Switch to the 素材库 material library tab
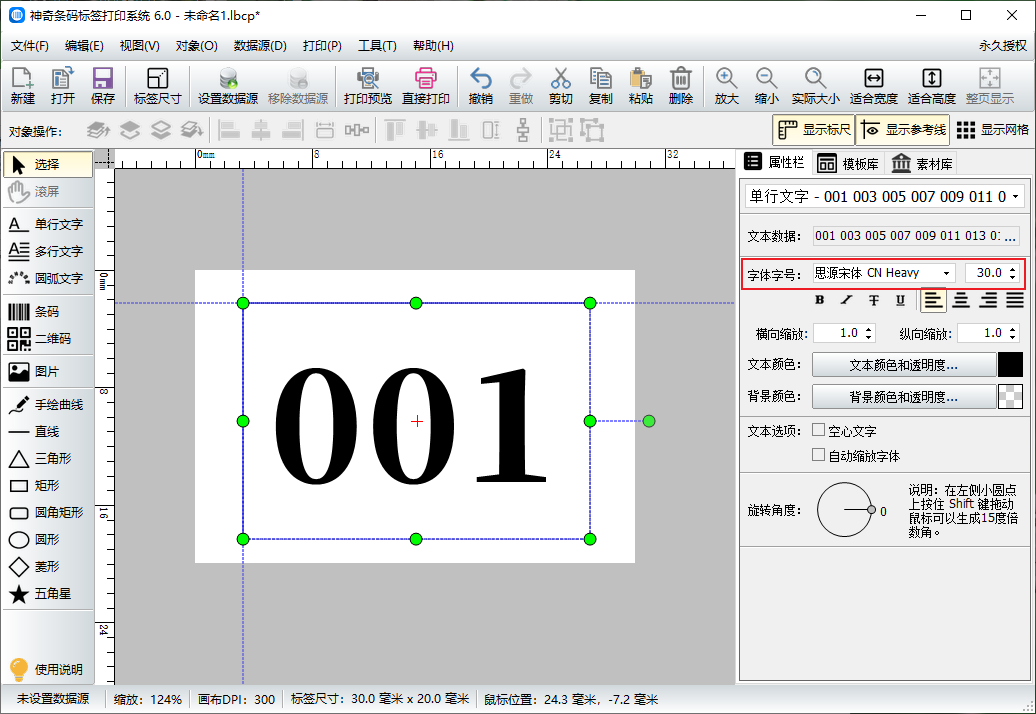Image resolution: width=1036 pixels, height=714 pixels. tap(922, 164)
